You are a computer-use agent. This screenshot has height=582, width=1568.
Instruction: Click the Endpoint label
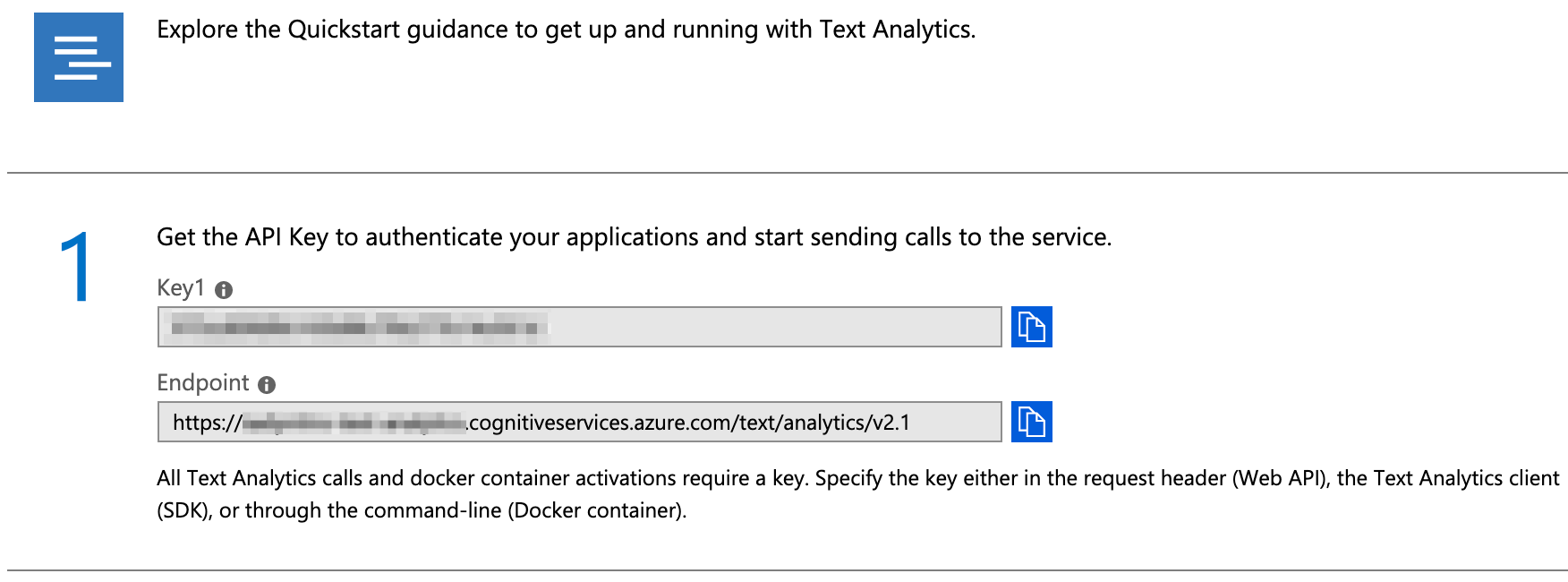[203, 383]
